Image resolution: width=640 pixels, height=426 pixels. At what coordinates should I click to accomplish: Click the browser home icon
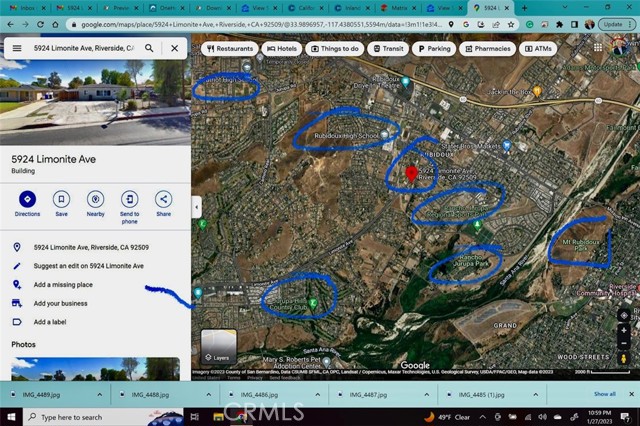55,24
